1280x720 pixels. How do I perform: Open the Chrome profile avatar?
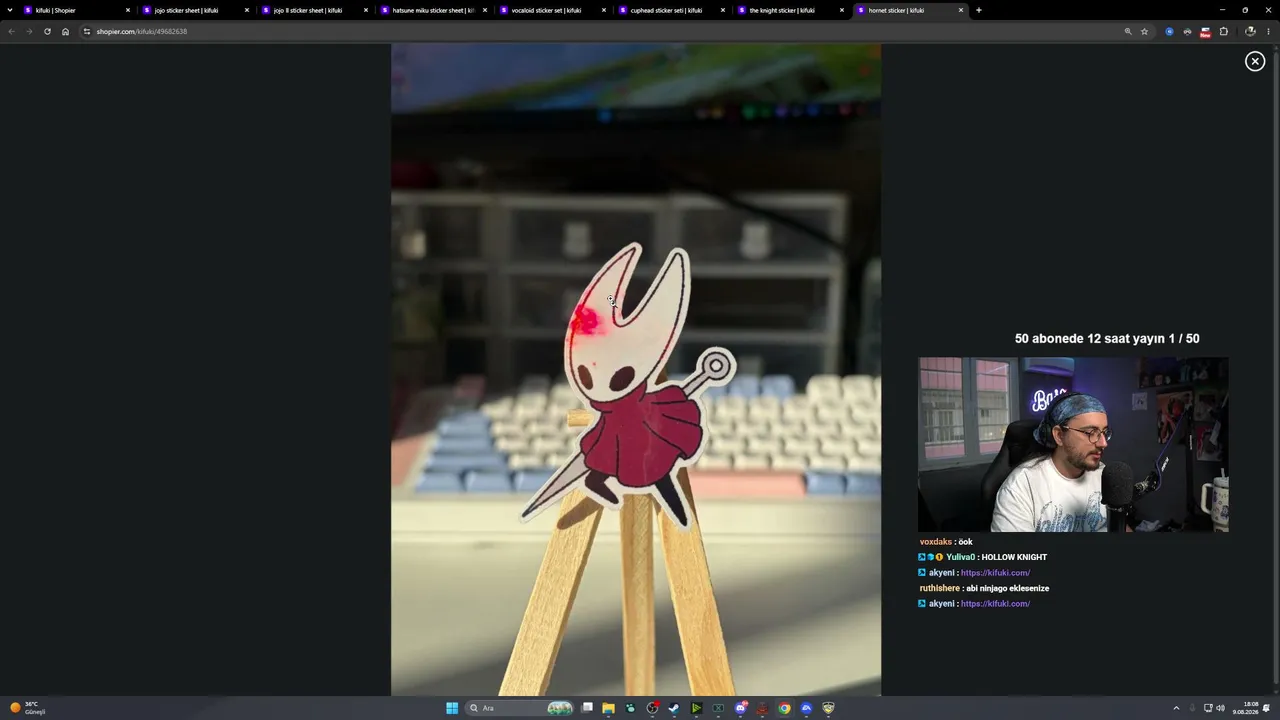(1250, 31)
